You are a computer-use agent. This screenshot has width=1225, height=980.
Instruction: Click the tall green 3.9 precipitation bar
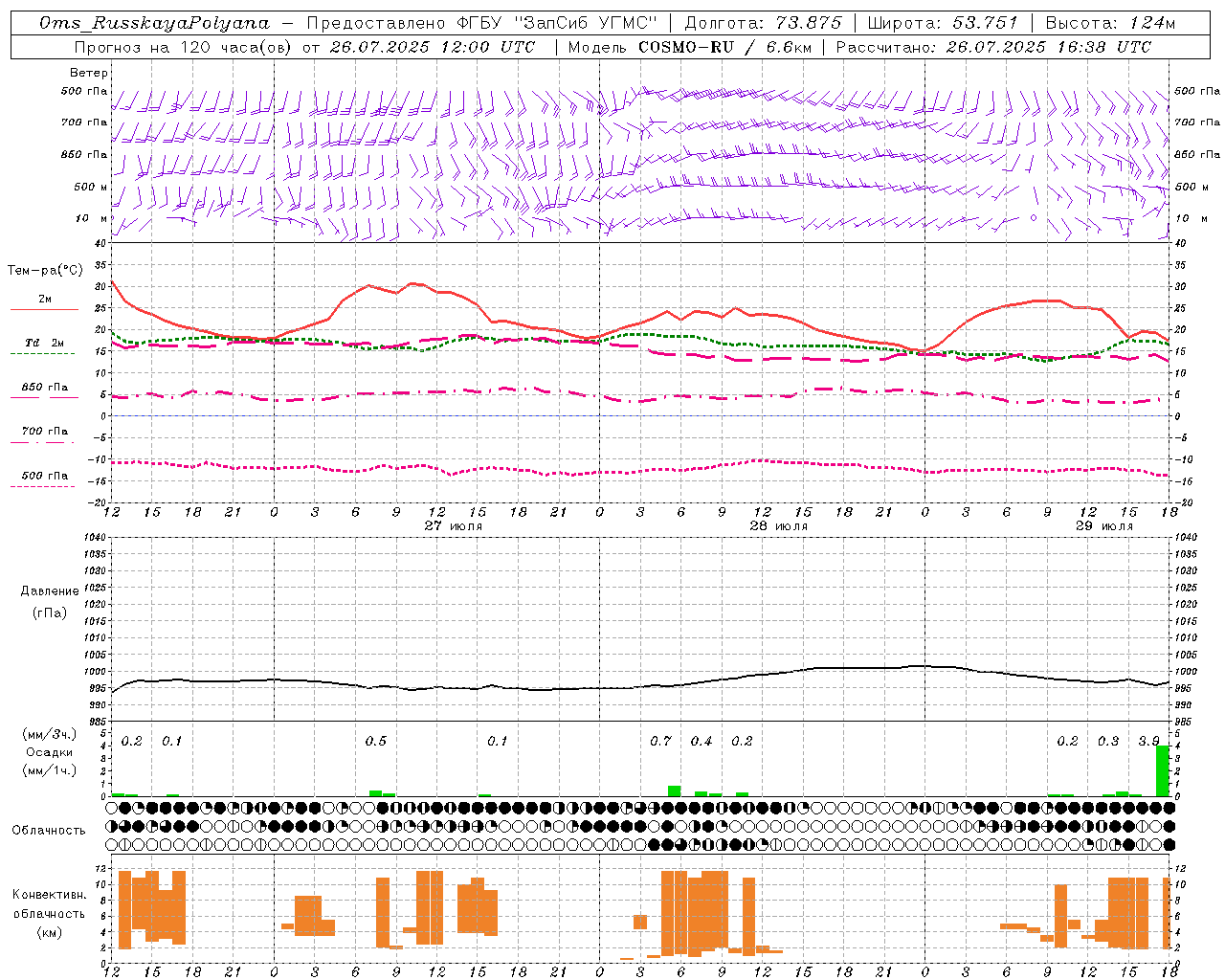pyautogui.click(x=1163, y=770)
